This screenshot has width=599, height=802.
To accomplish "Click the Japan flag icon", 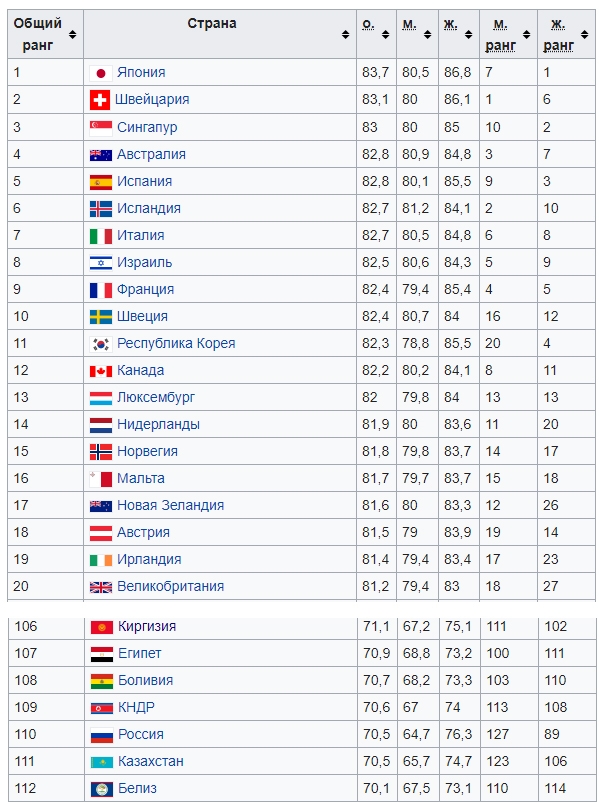I will point(101,73).
